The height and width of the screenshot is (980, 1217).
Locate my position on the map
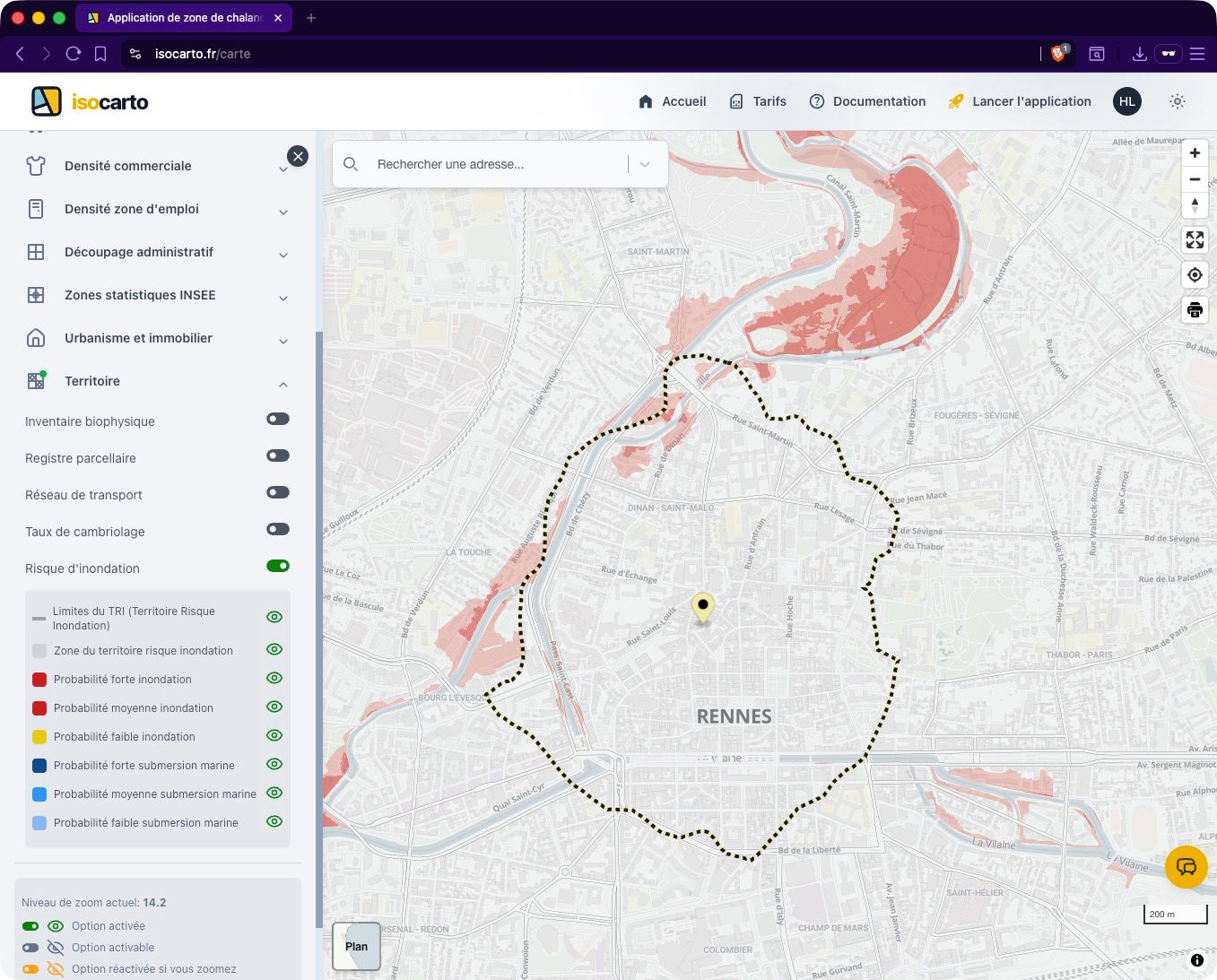(x=1195, y=275)
